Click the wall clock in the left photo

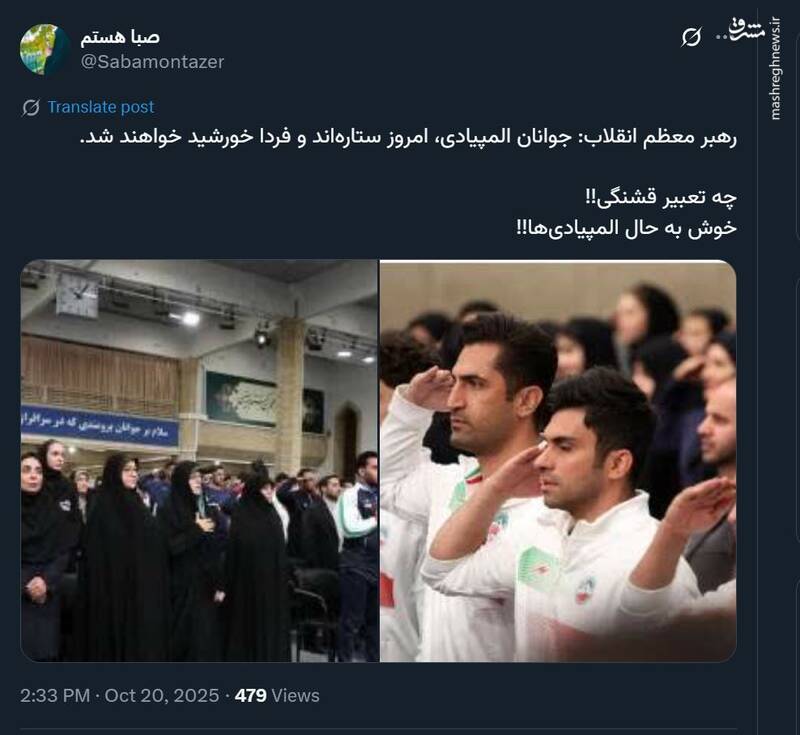(77, 295)
